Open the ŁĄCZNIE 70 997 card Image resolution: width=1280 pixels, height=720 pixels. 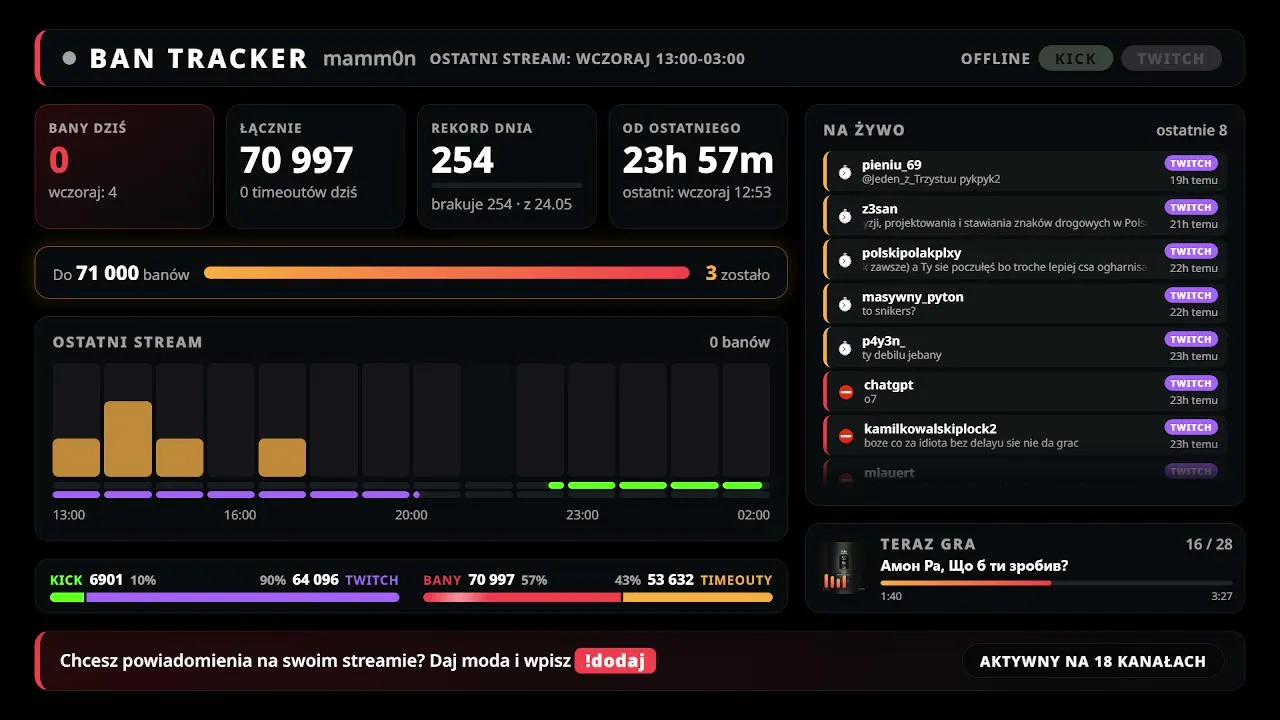pos(315,167)
